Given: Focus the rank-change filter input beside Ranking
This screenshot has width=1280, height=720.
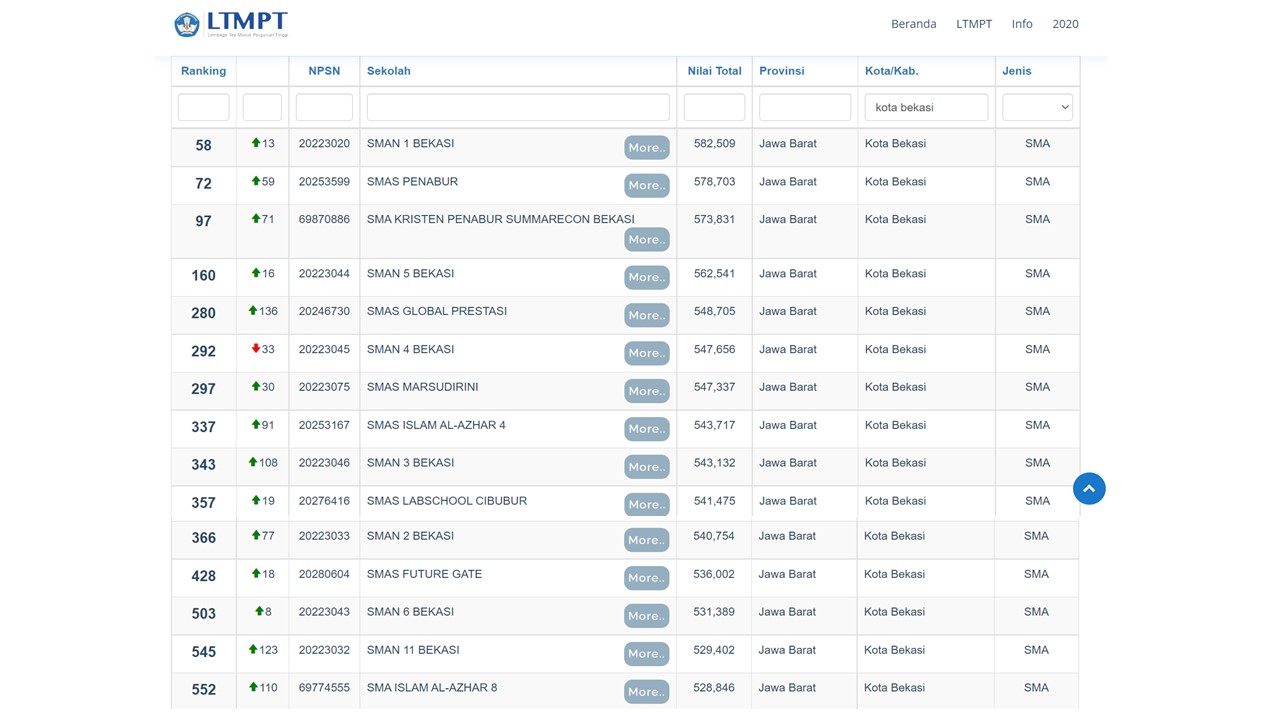Looking at the screenshot, I should click(x=262, y=107).
